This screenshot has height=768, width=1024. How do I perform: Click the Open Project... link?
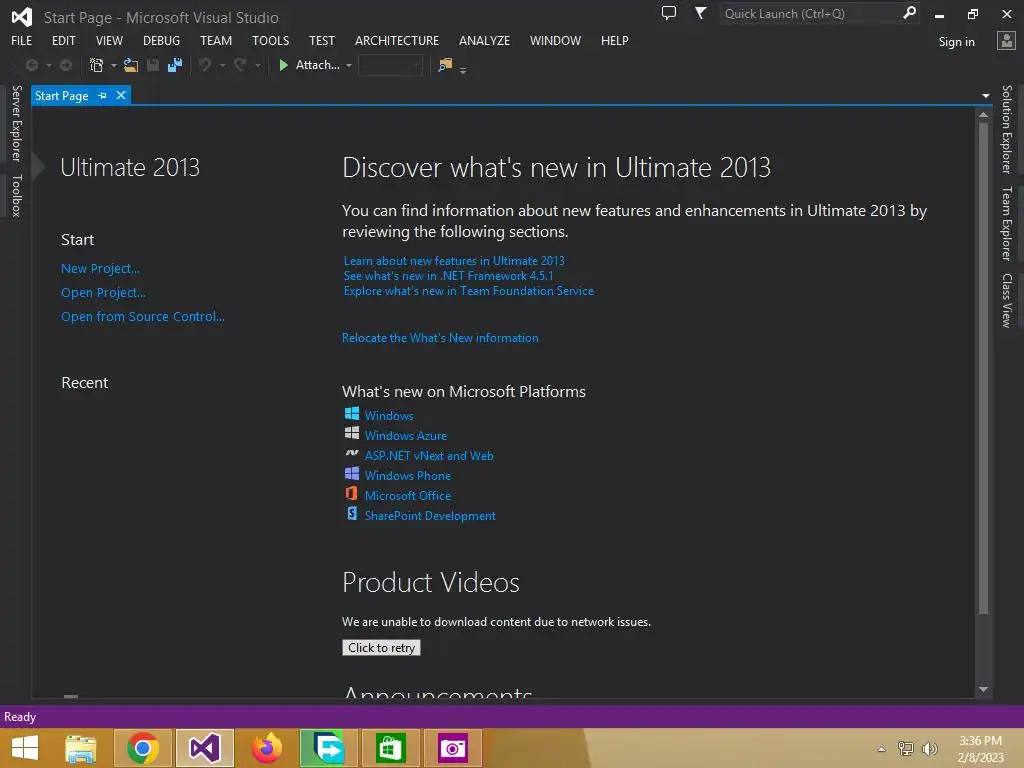pyautogui.click(x=103, y=293)
